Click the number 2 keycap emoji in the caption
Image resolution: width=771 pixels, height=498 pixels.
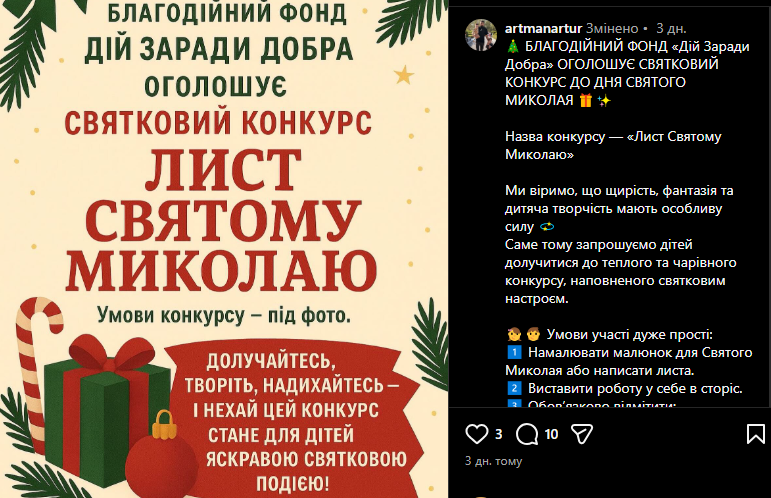pos(514,388)
